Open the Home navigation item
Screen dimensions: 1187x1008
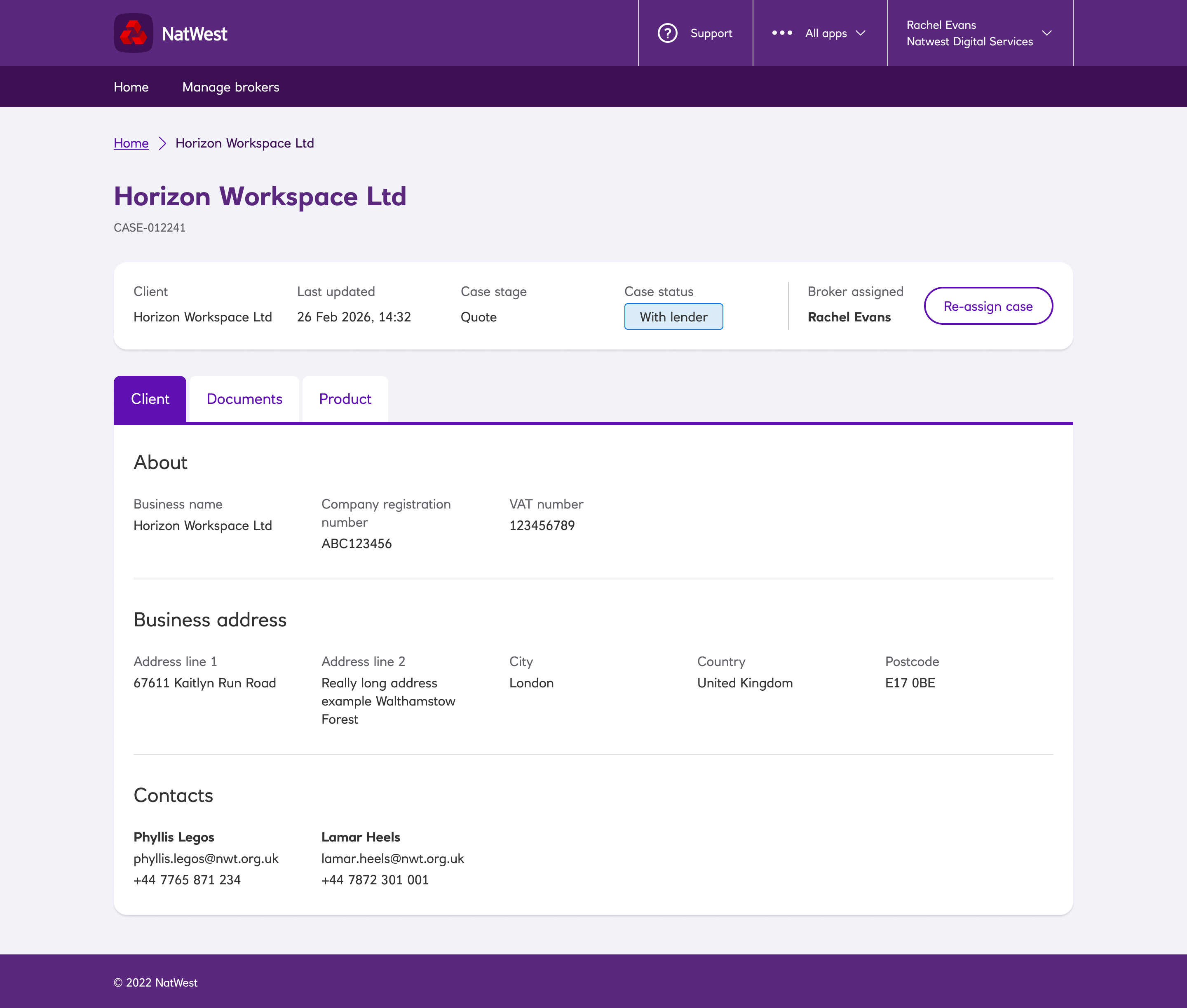[x=131, y=87]
